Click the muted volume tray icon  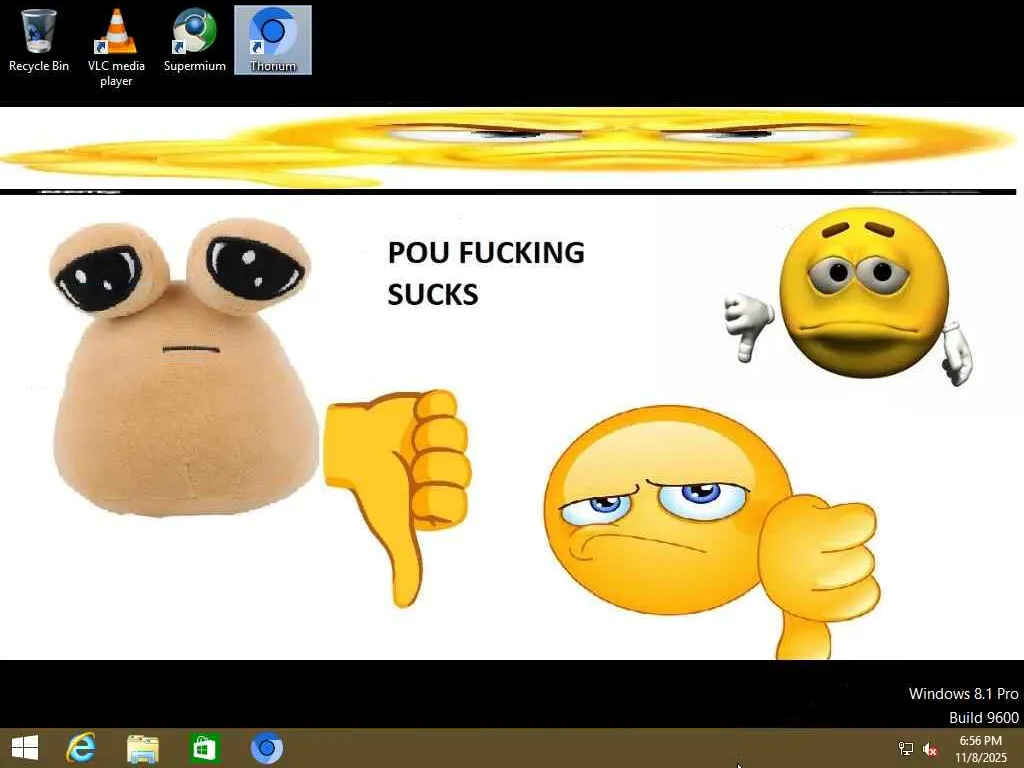[x=930, y=749]
